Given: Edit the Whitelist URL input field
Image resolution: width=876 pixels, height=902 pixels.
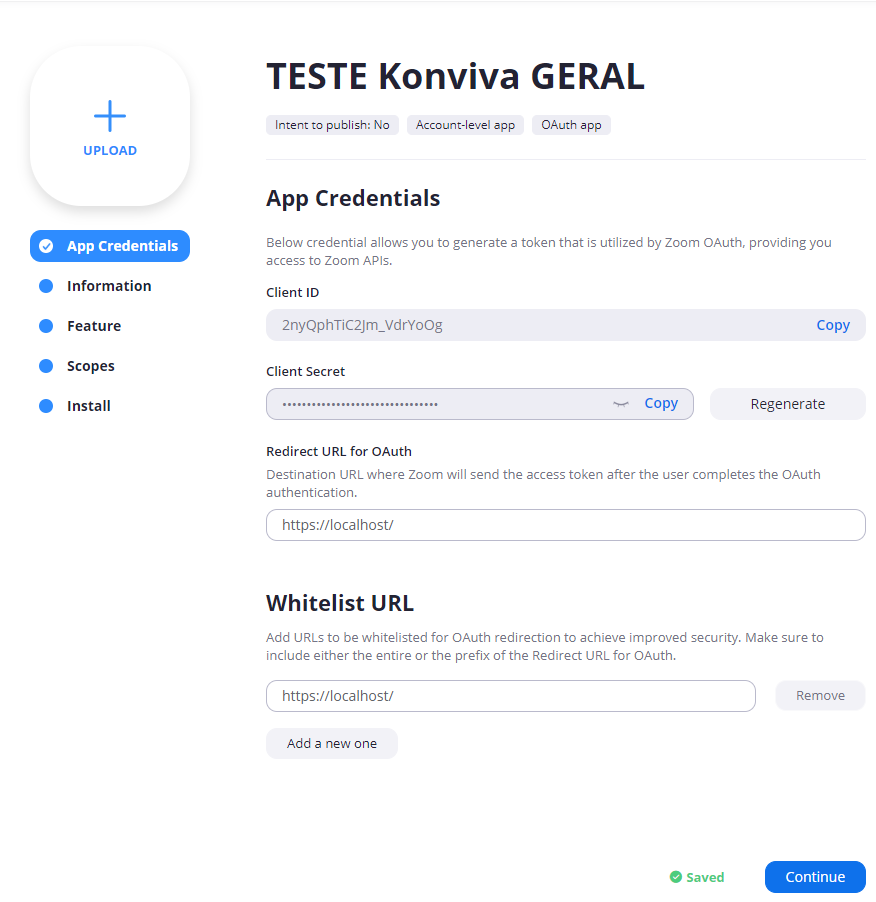Looking at the screenshot, I should point(511,696).
